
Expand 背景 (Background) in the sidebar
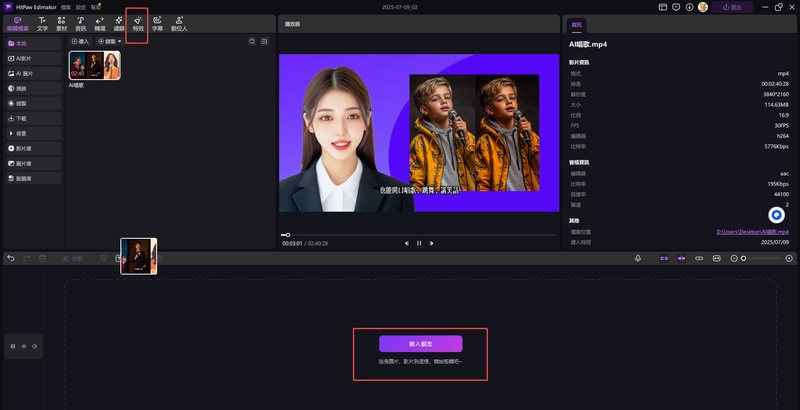[x=34, y=134]
